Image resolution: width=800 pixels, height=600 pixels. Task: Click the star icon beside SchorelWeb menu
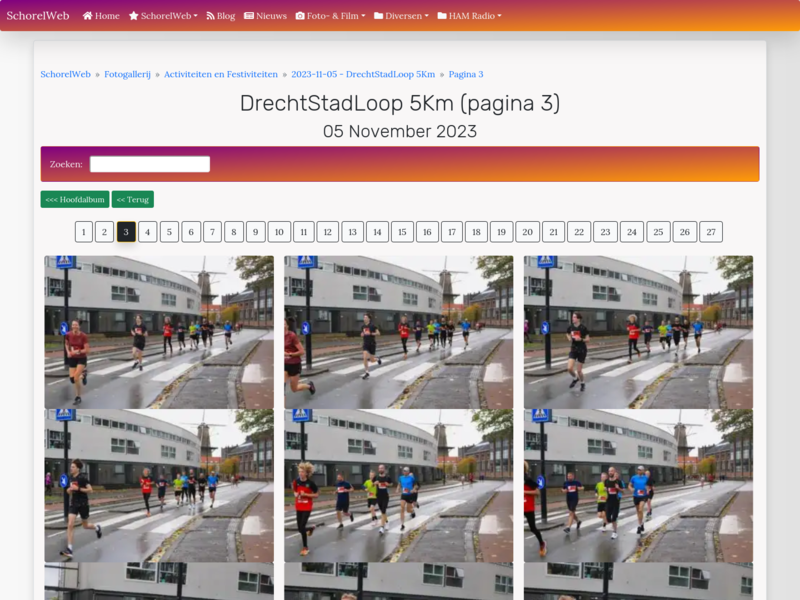134,16
